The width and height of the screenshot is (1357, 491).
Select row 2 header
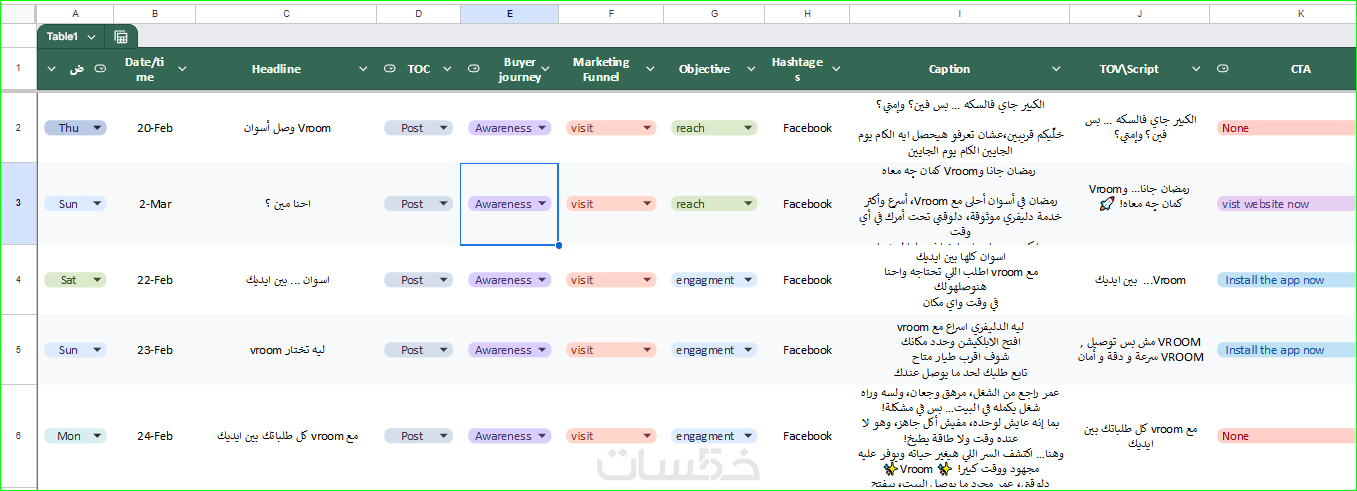coord(18,128)
